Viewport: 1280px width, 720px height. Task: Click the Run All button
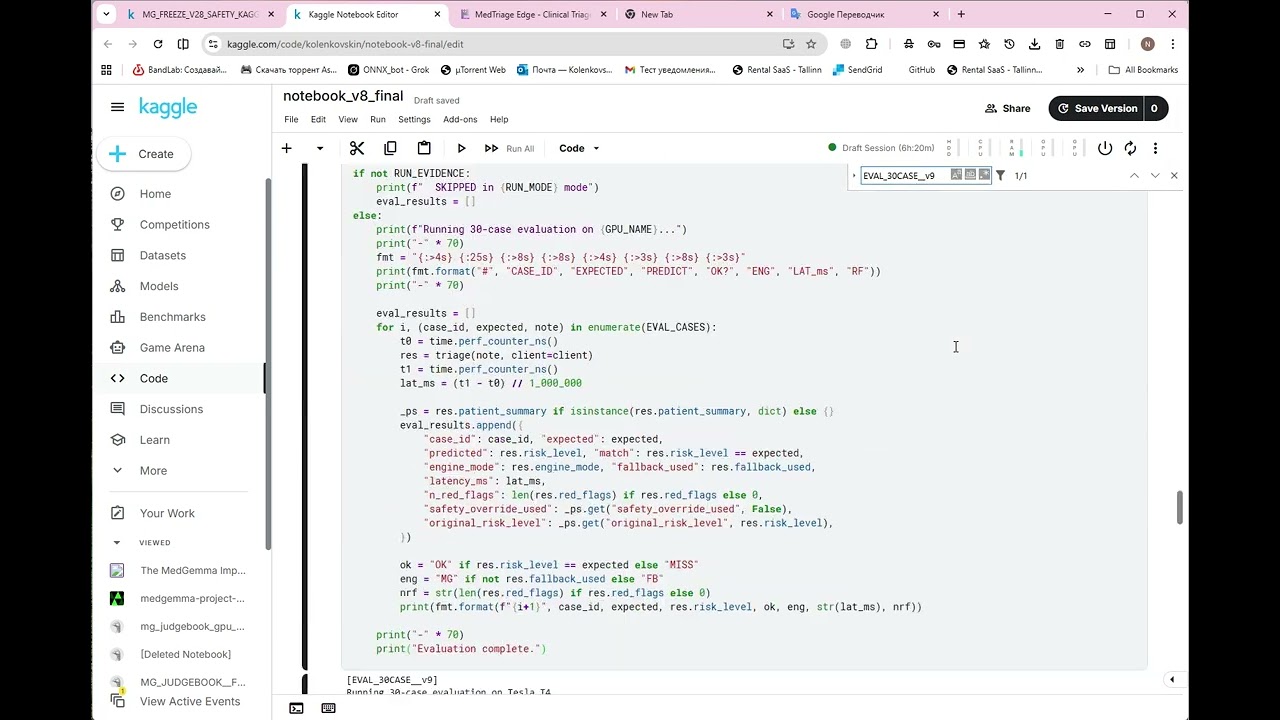point(510,148)
